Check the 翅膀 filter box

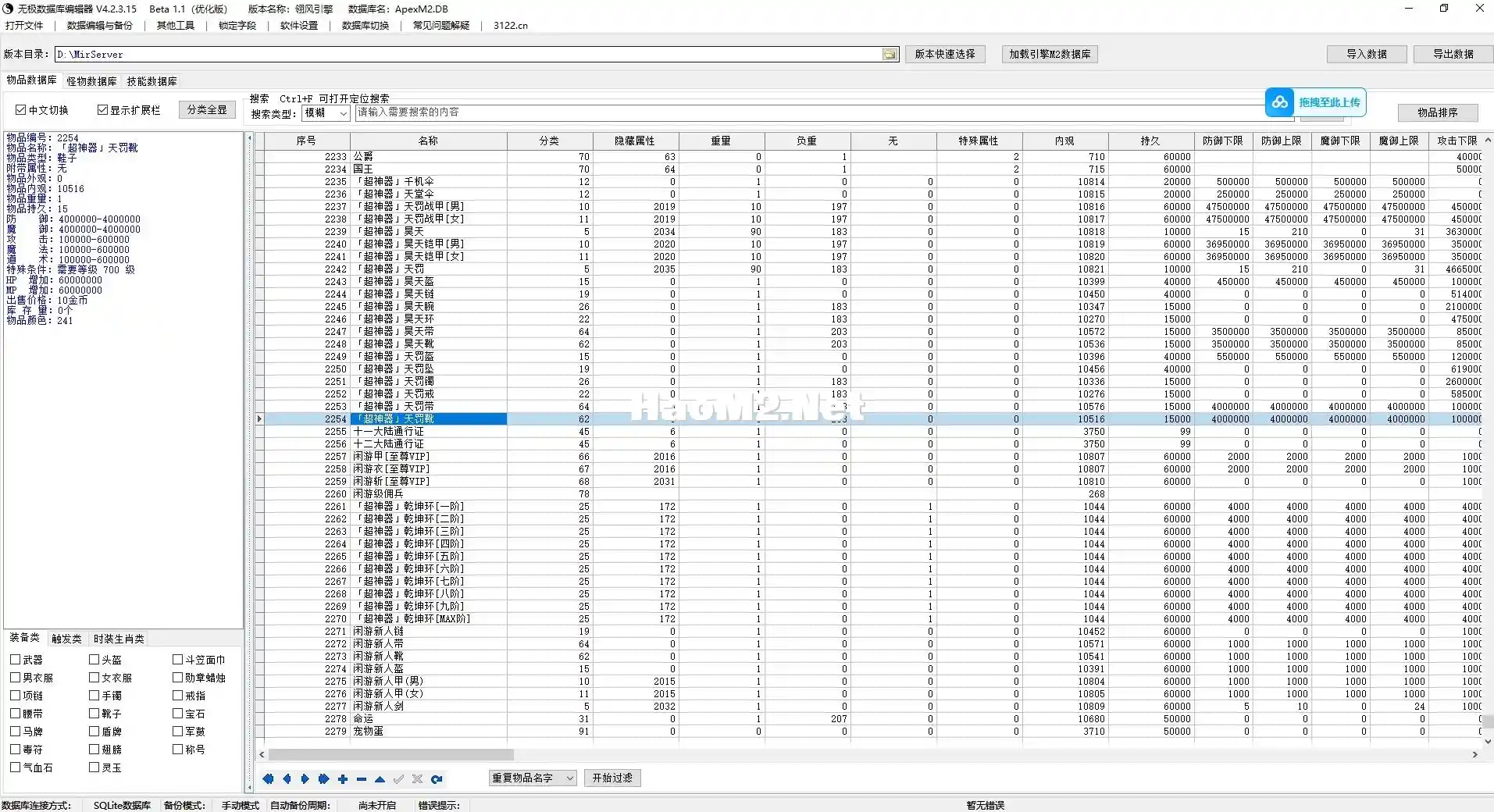[x=94, y=750]
